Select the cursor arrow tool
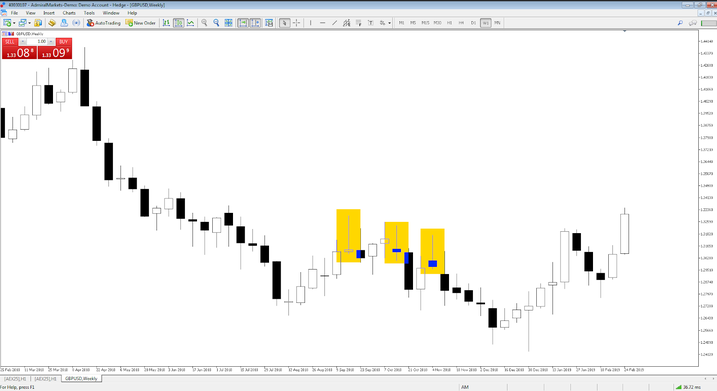717x391 pixels. 284,23
